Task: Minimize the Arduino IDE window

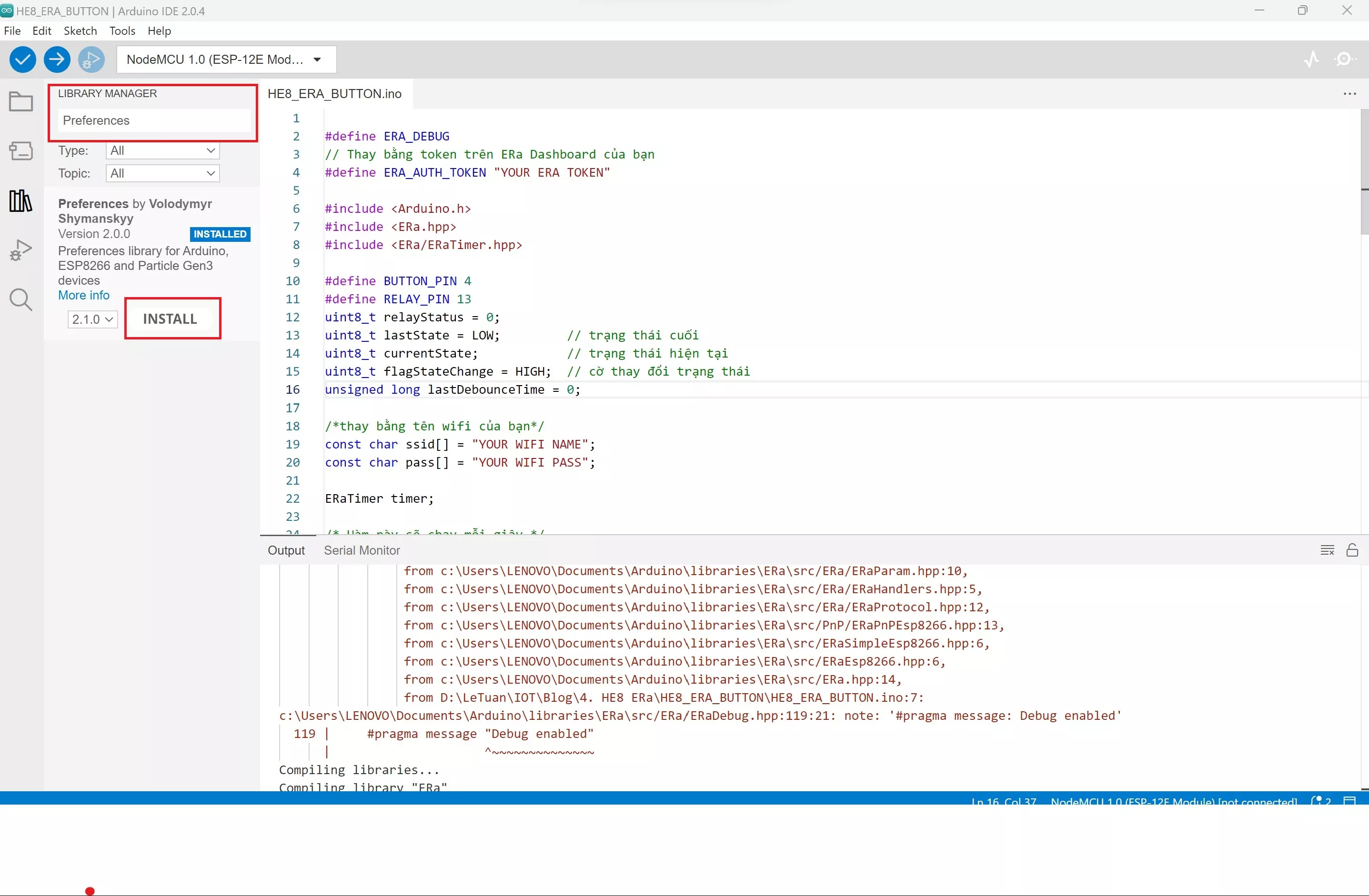Action: (x=1259, y=10)
